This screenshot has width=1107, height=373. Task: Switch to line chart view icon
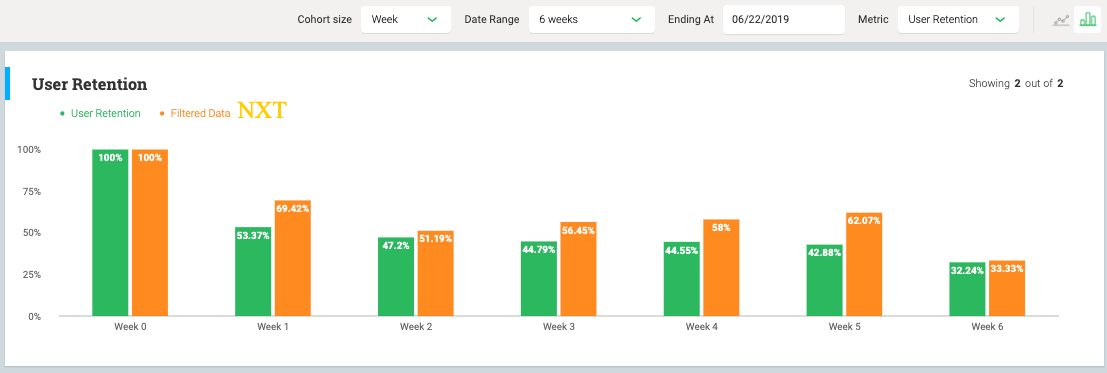pyautogui.click(x=1060, y=20)
